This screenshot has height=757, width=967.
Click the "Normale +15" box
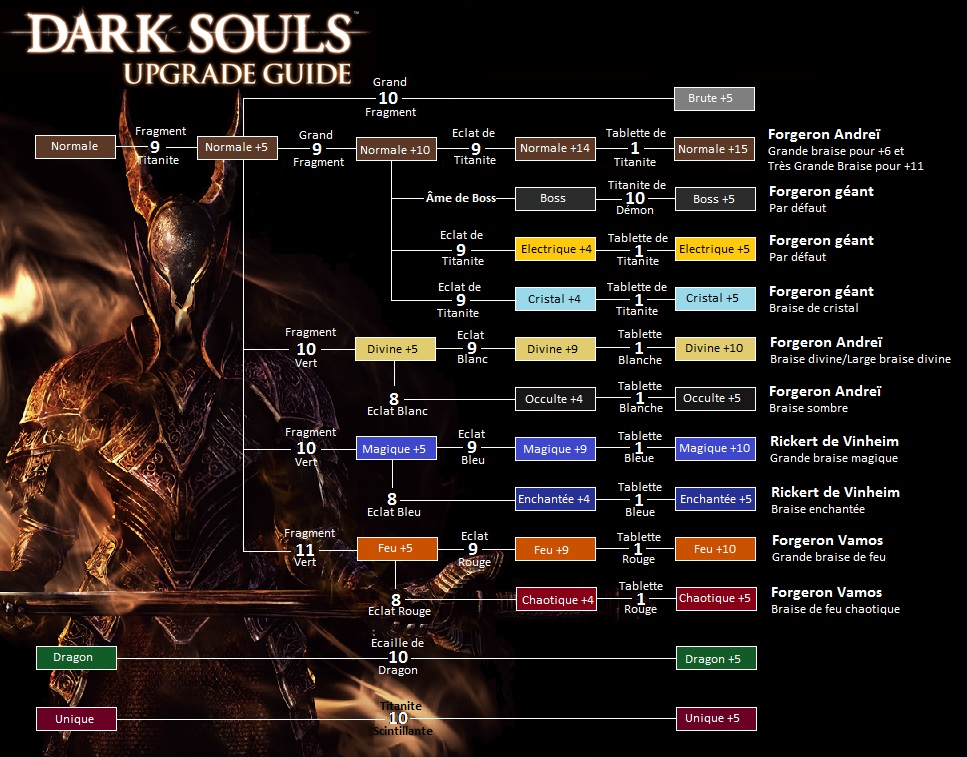coord(714,149)
